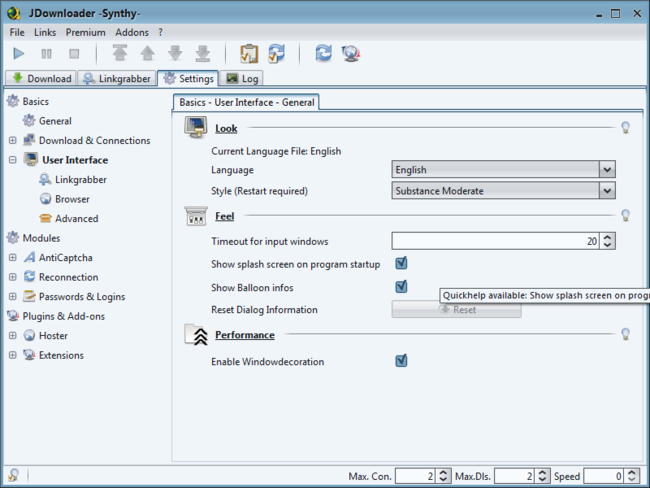The height and width of the screenshot is (488, 650).
Task: Click the Max. Con. input field
Action: pos(415,476)
